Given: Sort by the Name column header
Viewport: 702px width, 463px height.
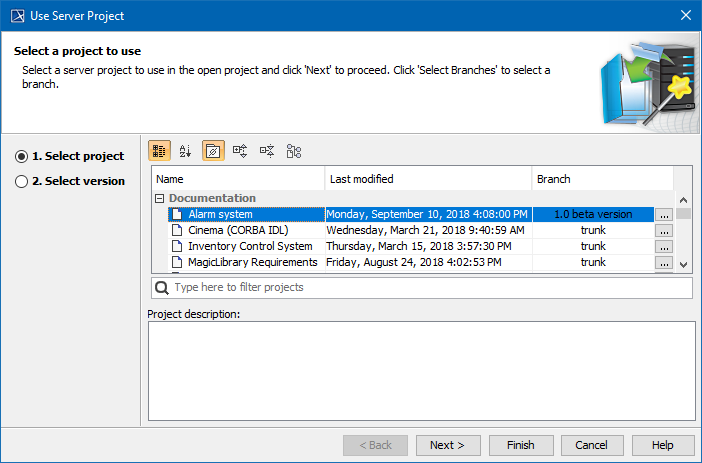Looking at the screenshot, I should pos(238,179).
